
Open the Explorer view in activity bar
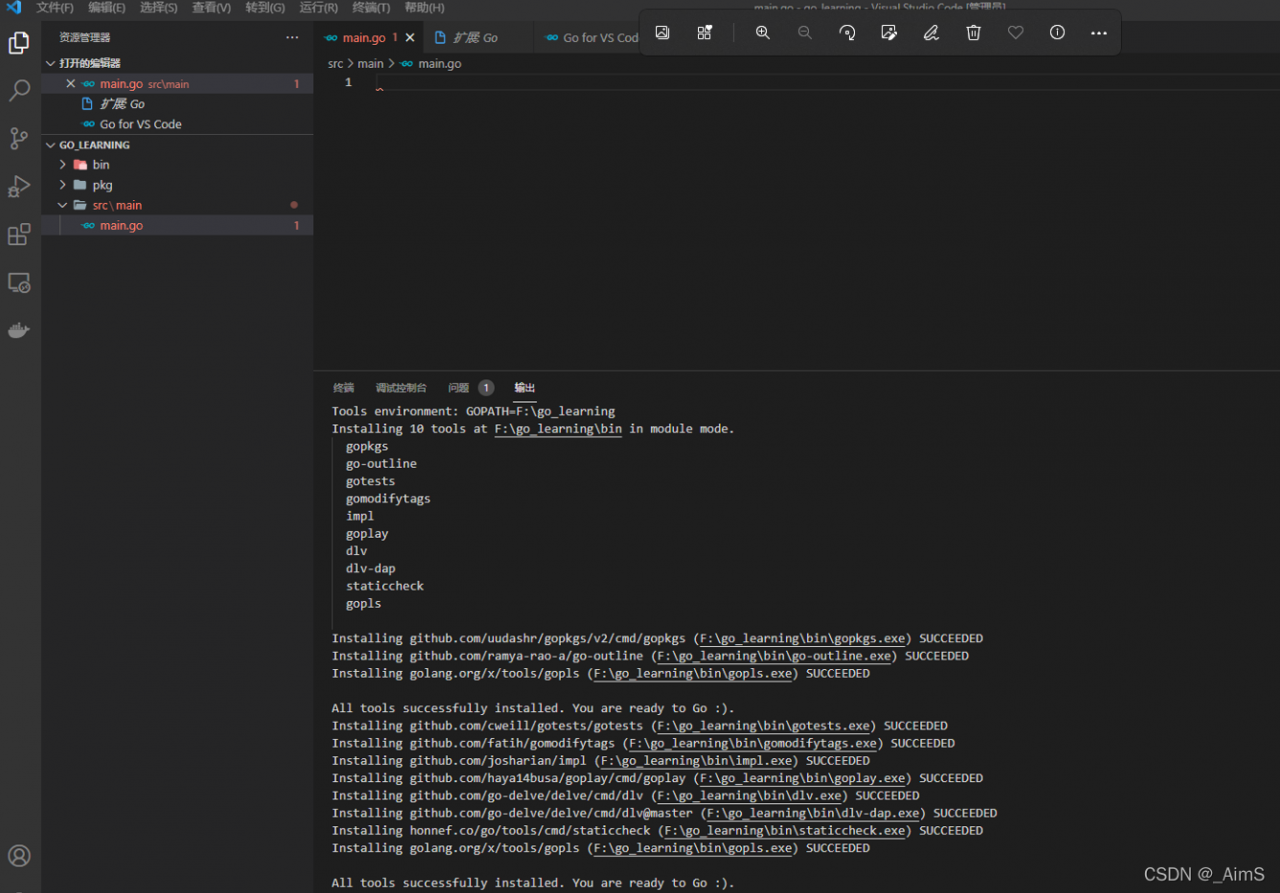(x=19, y=43)
